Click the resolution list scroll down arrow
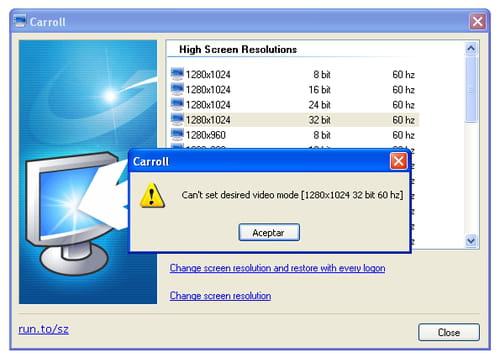 pos(471,240)
